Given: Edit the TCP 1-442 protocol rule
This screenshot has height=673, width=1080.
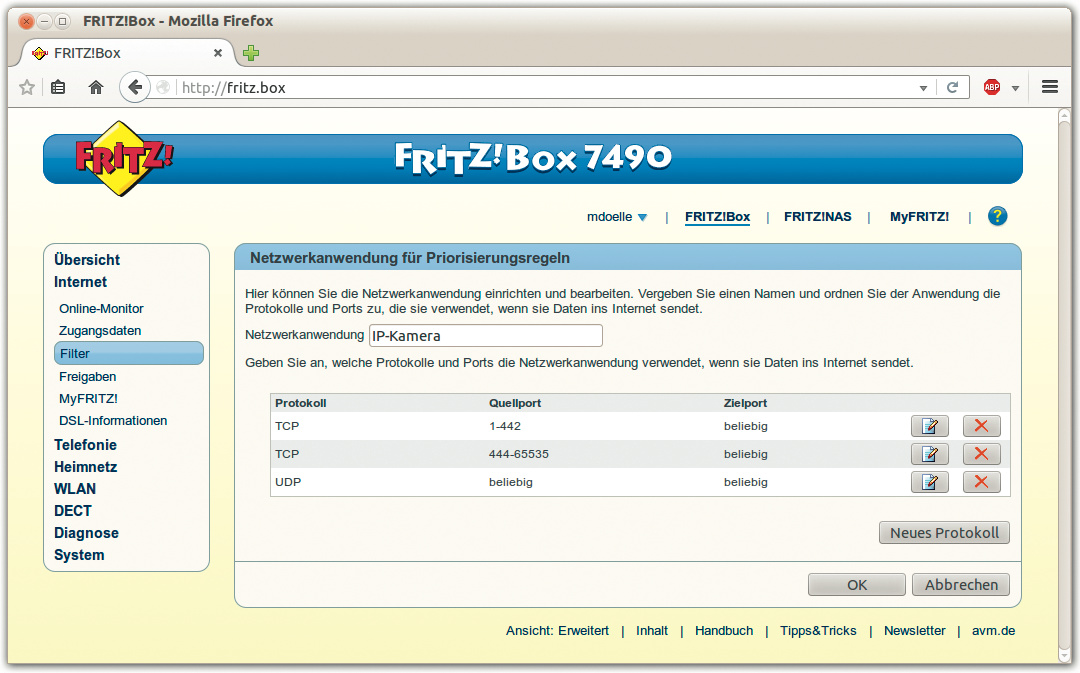Looking at the screenshot, I should coord(929,426).
